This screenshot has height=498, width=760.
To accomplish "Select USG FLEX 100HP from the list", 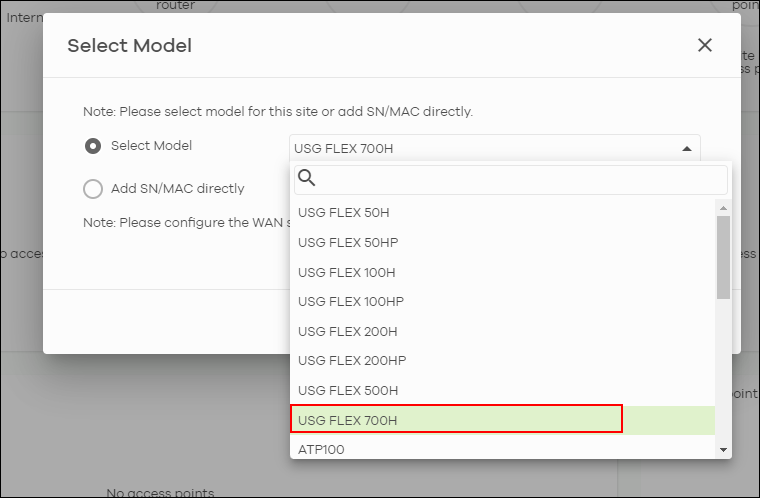I will 502,302.
